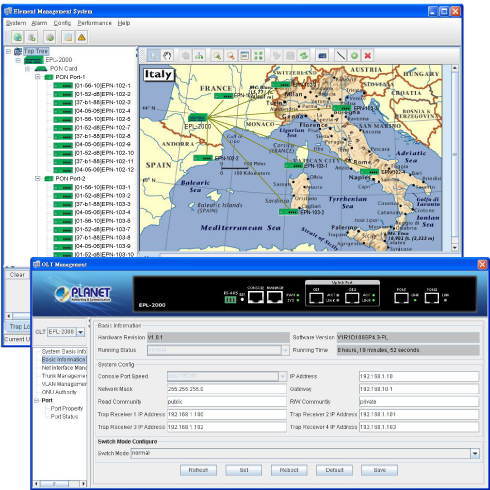This screenshot has width=490, height=490.
Task: Open the Alarm menu
Action: click(x=39, y=23)
